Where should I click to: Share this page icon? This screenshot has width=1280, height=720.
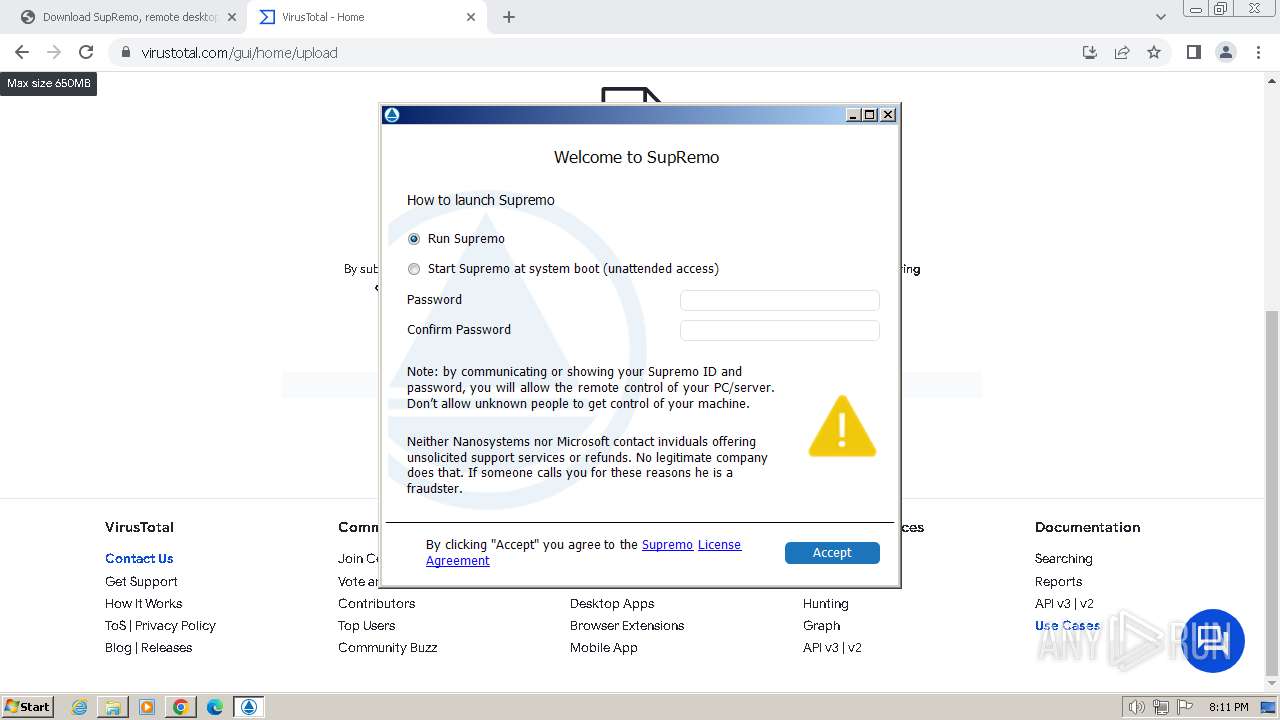(1122, 53)
